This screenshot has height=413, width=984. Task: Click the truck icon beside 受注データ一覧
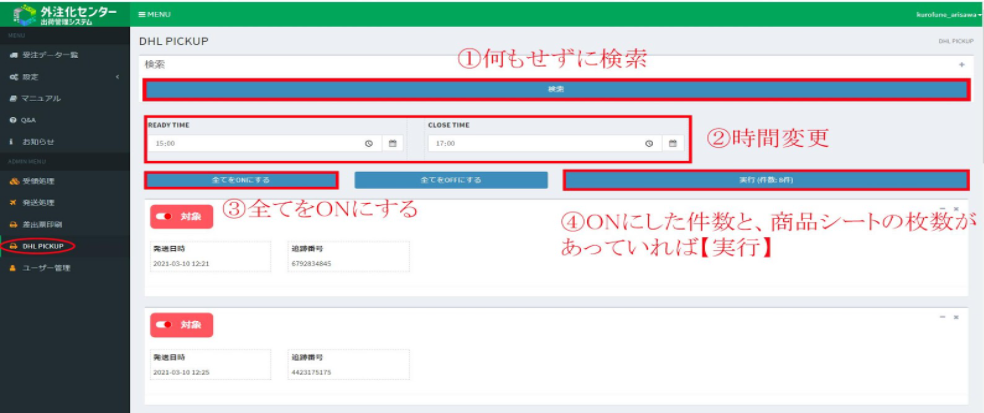(x=13, y=55)
